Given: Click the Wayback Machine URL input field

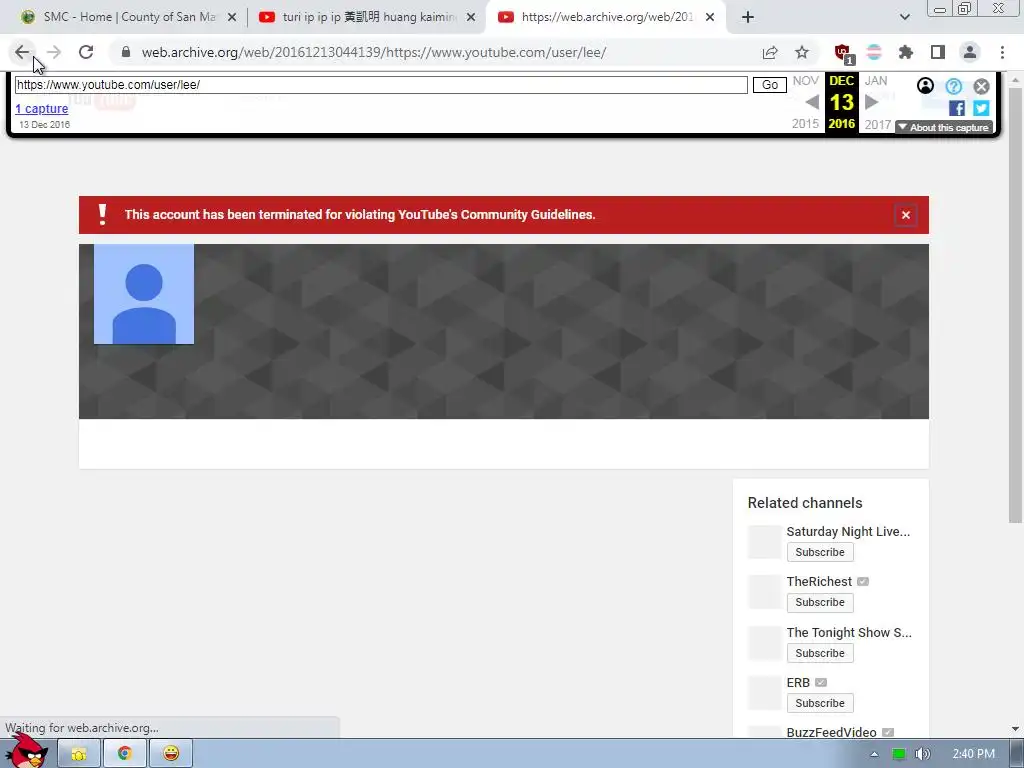Looking at the screenshot, I should (381, 85).
